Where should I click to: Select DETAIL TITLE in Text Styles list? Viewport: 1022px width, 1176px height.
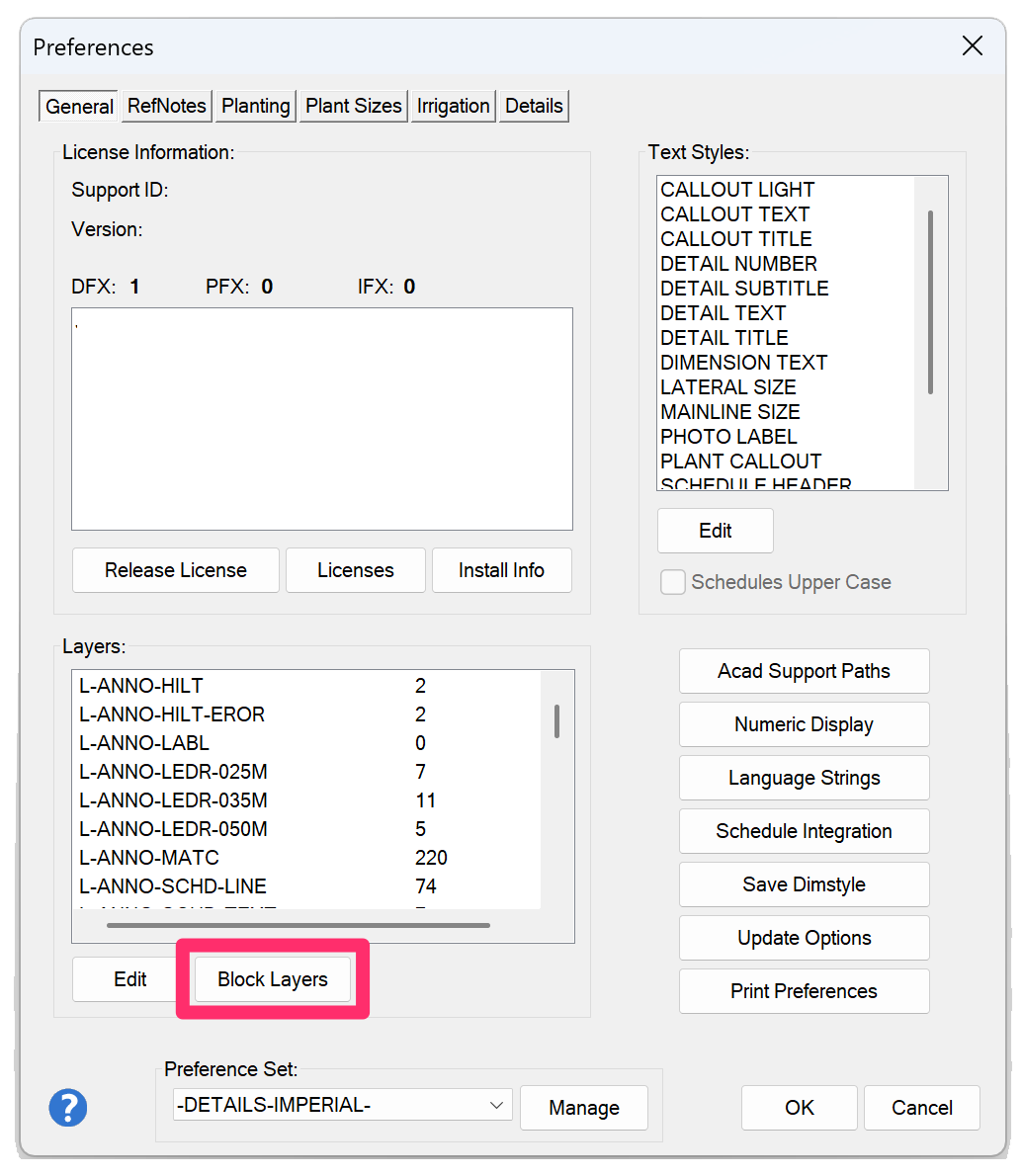(724, 338)
